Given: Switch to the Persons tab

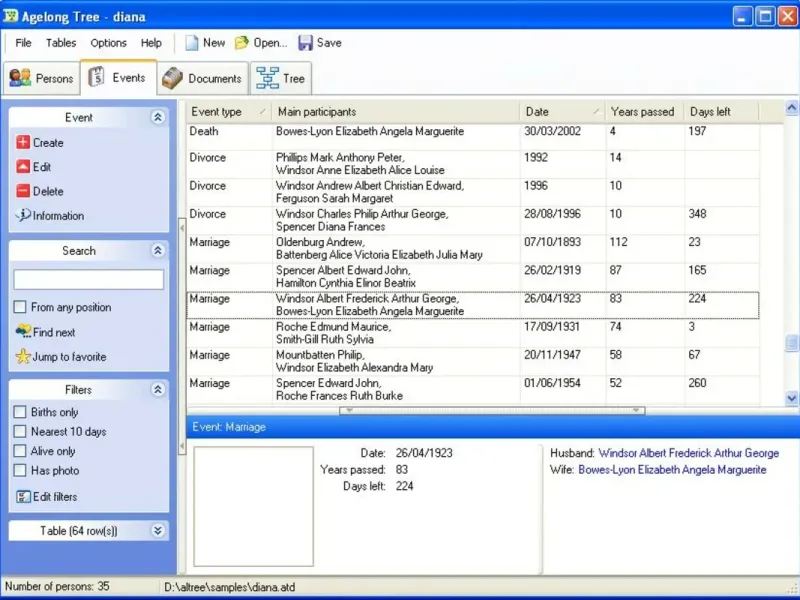Looking at the screenshot, I should pos(41,78).
